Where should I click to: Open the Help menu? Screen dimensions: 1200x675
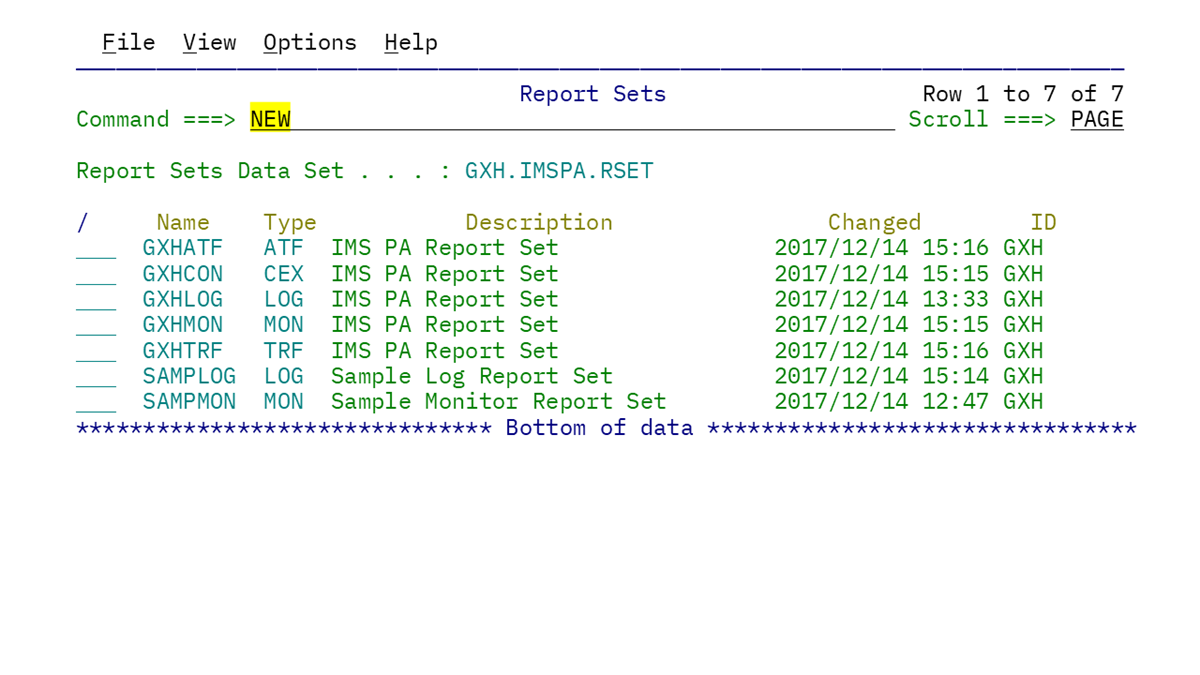[x=410, y=42]
